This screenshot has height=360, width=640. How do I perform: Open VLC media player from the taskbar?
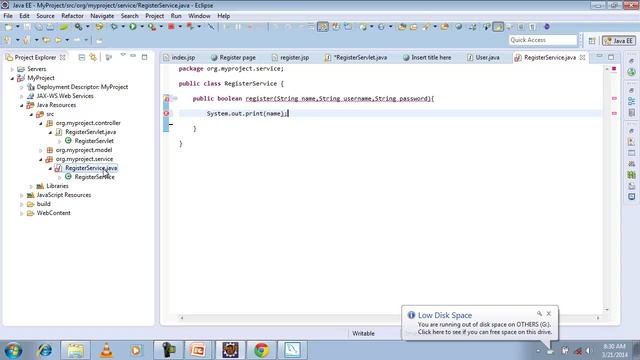106,350
